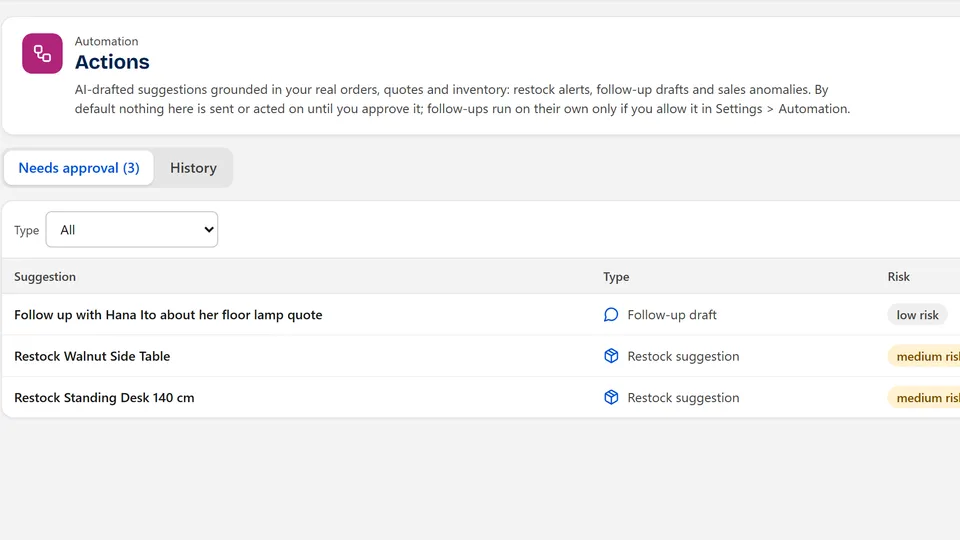Viewport: 960px width, 540px height.
Task: Open the Restock Standing Desk 140 cm suggestion
Action: coord(104,397)
